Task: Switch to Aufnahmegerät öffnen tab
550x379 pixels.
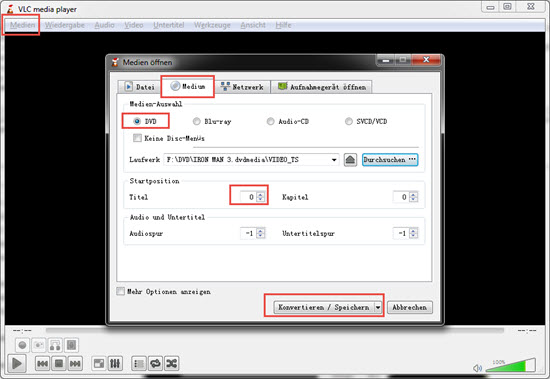Action: coord(322,87)
